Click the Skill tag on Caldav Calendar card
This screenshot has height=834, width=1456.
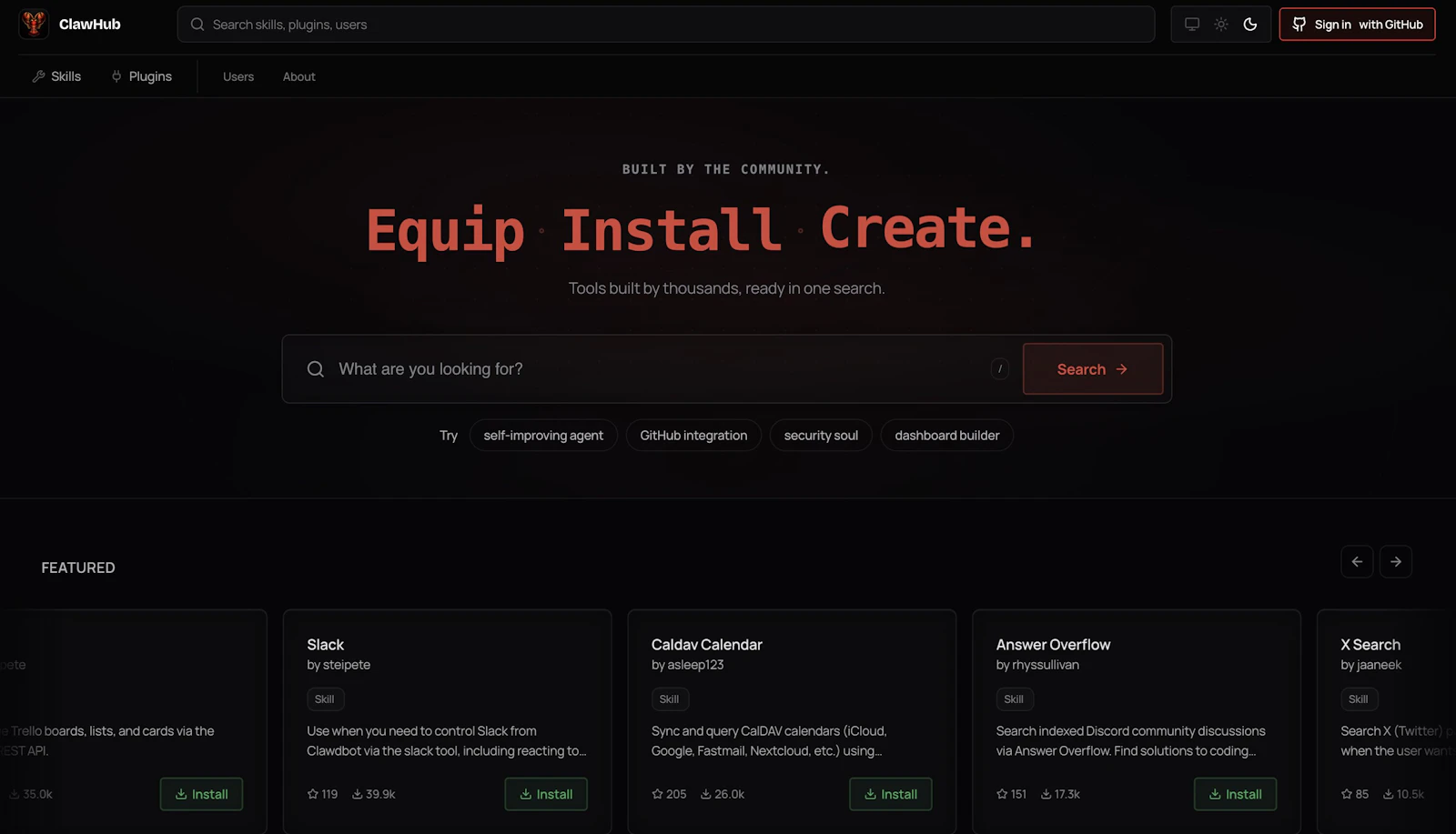tap(670, 699)
